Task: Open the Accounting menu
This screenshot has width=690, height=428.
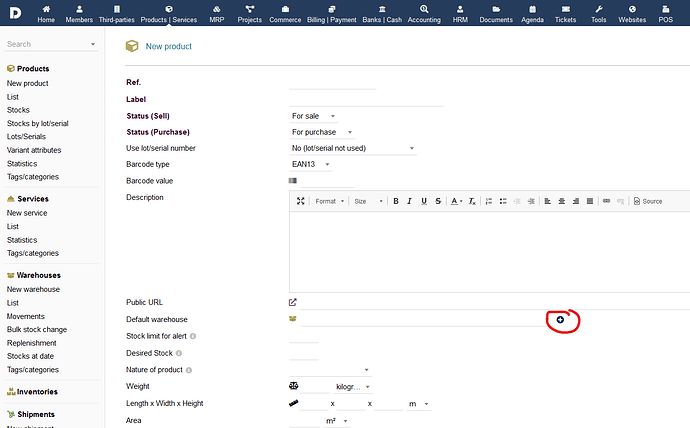Action: [424, 14]
